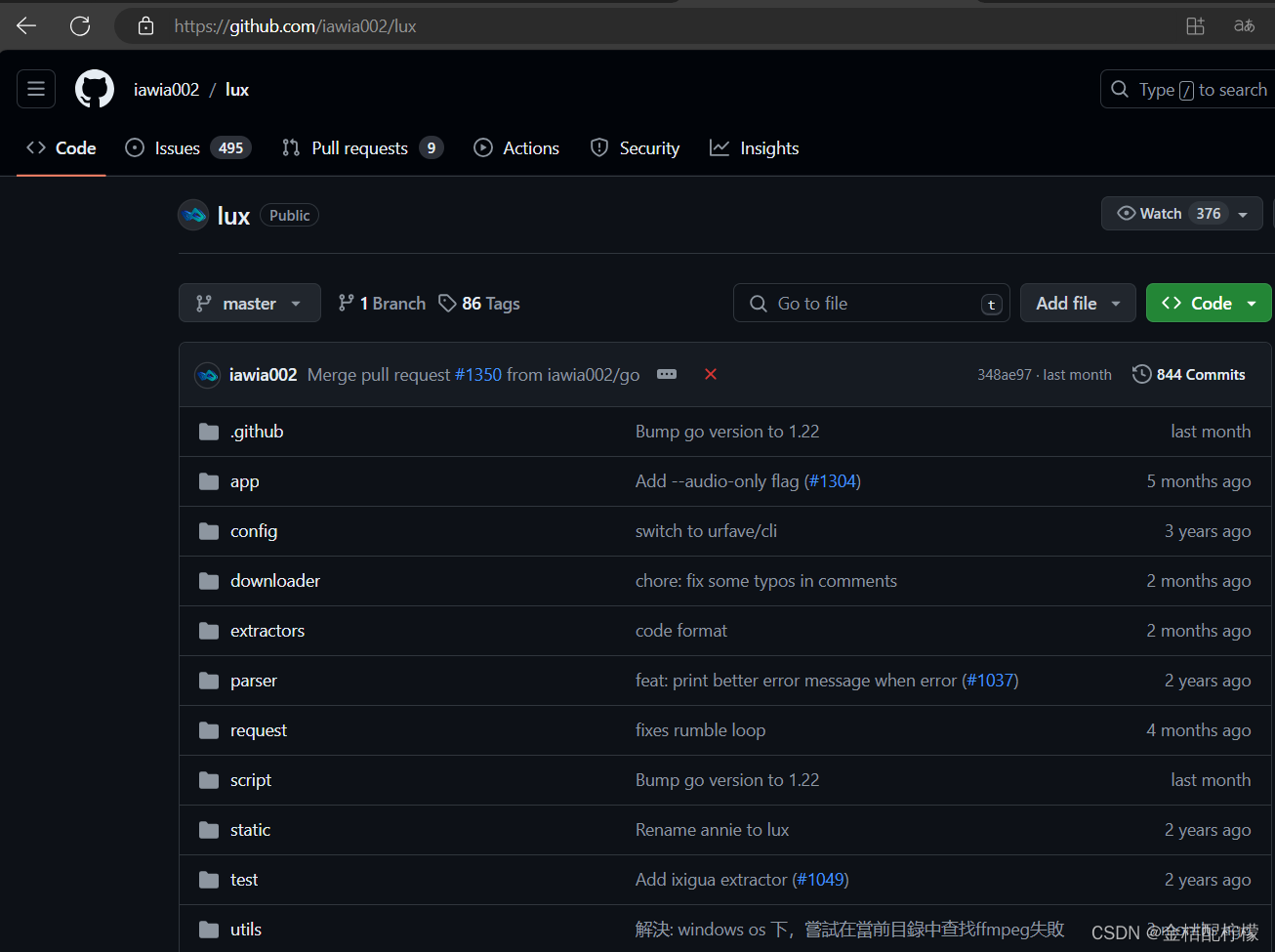1275x952 pixels.
Task: Open site permissions in the address bar
Action: pos(144,25)
